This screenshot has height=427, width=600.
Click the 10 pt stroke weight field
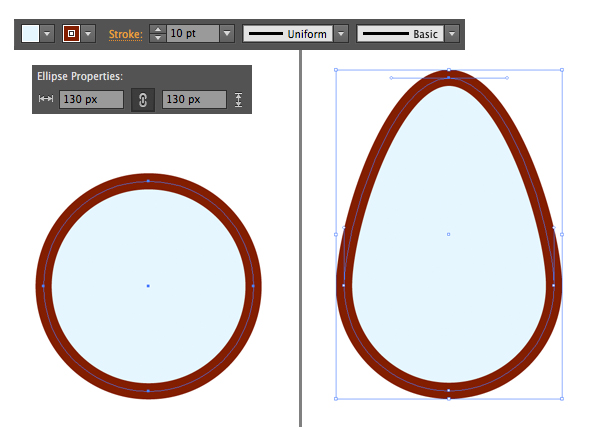[193, 34]
